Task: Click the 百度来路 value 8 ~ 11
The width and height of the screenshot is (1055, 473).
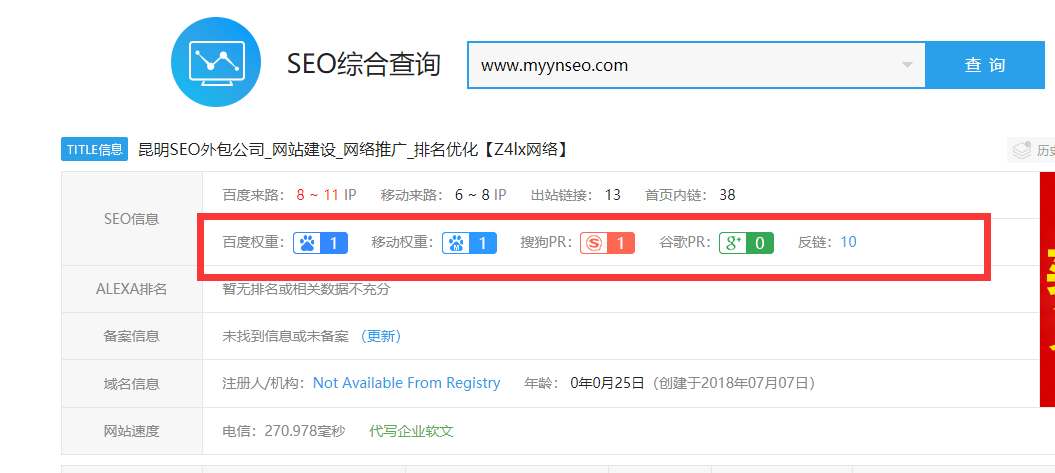Action: pos(318,196)
